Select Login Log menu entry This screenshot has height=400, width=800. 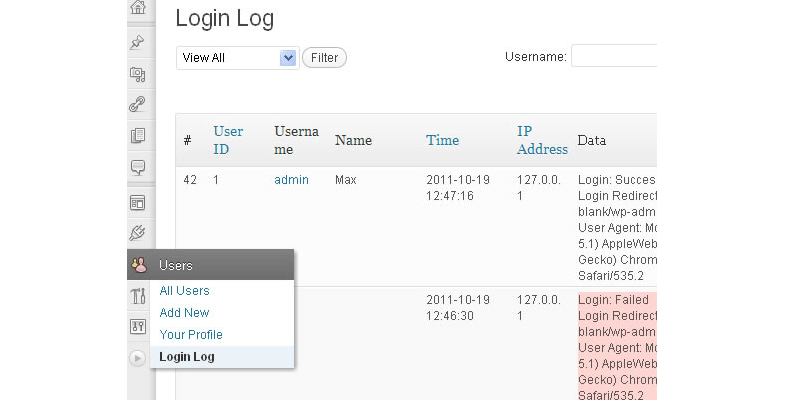tap(186, 357)
